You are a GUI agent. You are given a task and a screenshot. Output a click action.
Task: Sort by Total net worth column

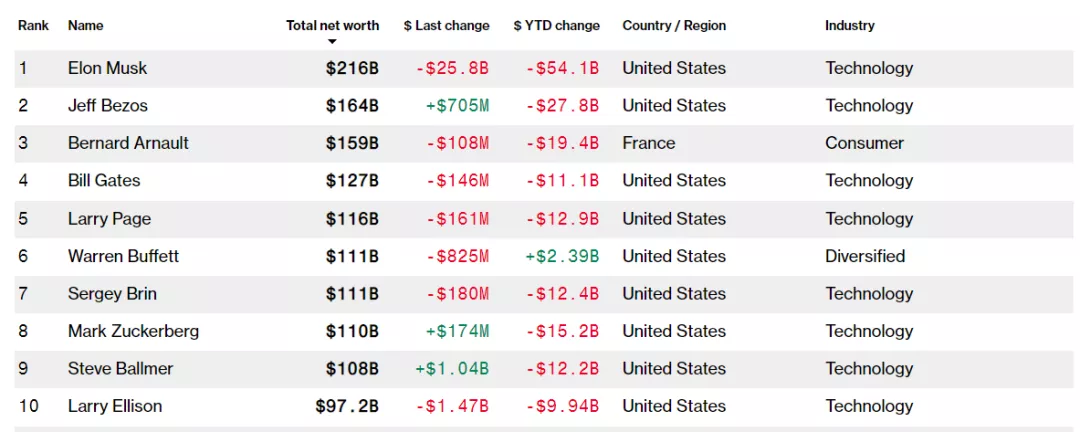point(332,25)
